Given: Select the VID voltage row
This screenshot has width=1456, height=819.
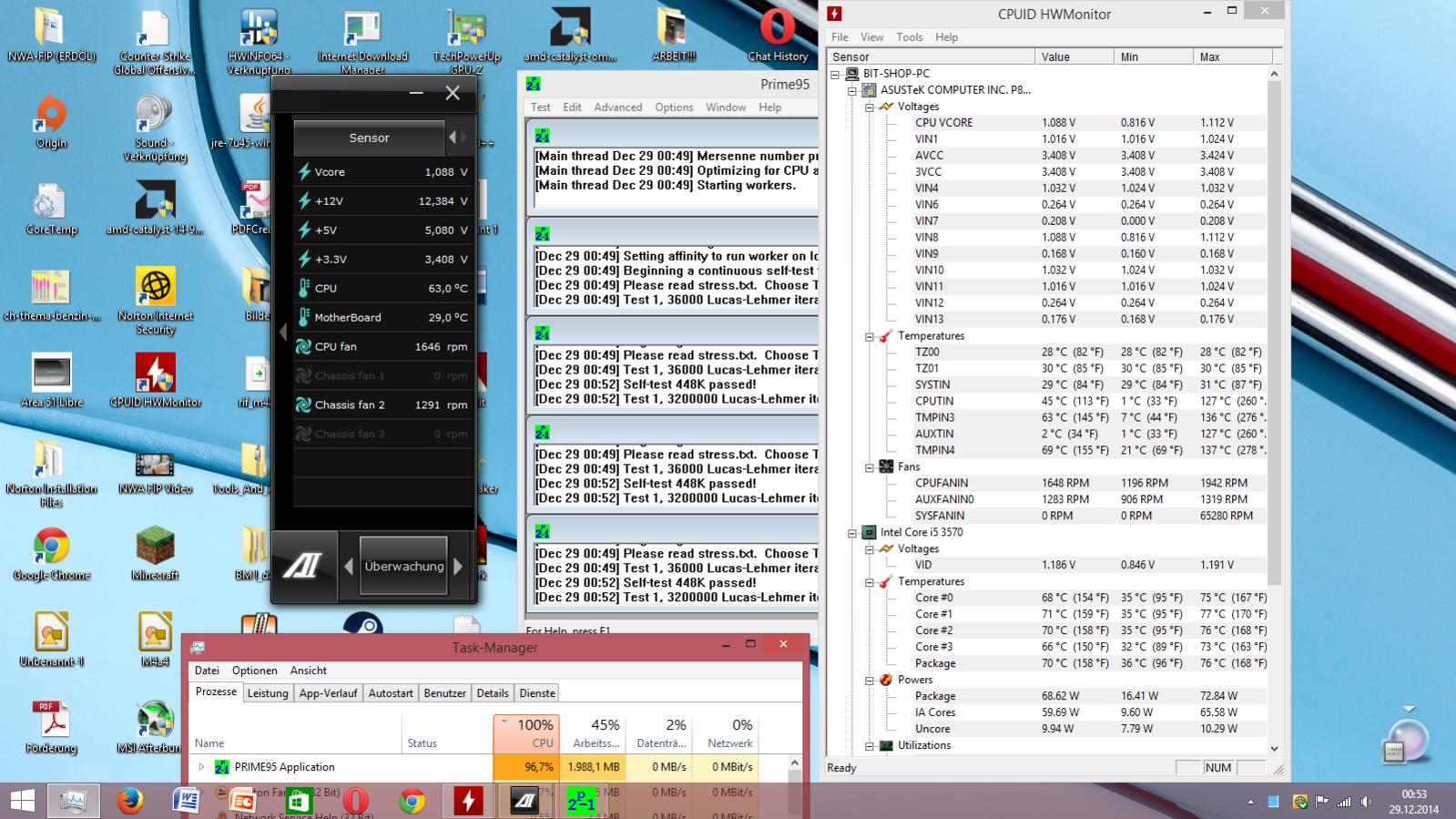Looking at the screenshot, I should click(x=1090, y=566).
